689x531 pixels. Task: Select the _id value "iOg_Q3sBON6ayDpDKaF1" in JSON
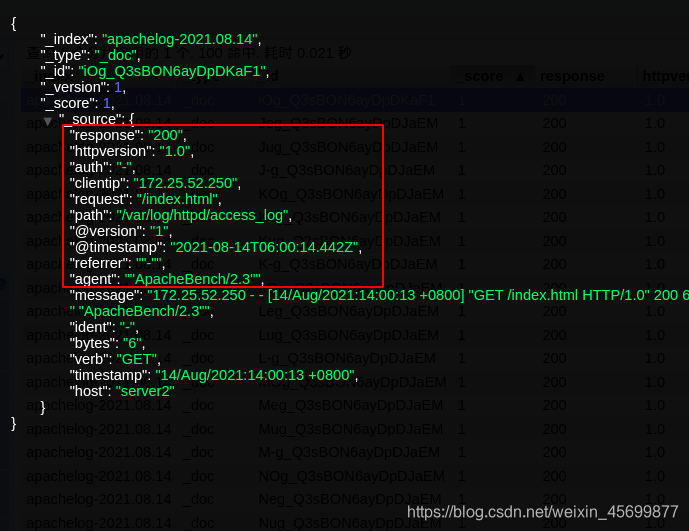pos(172,71)
